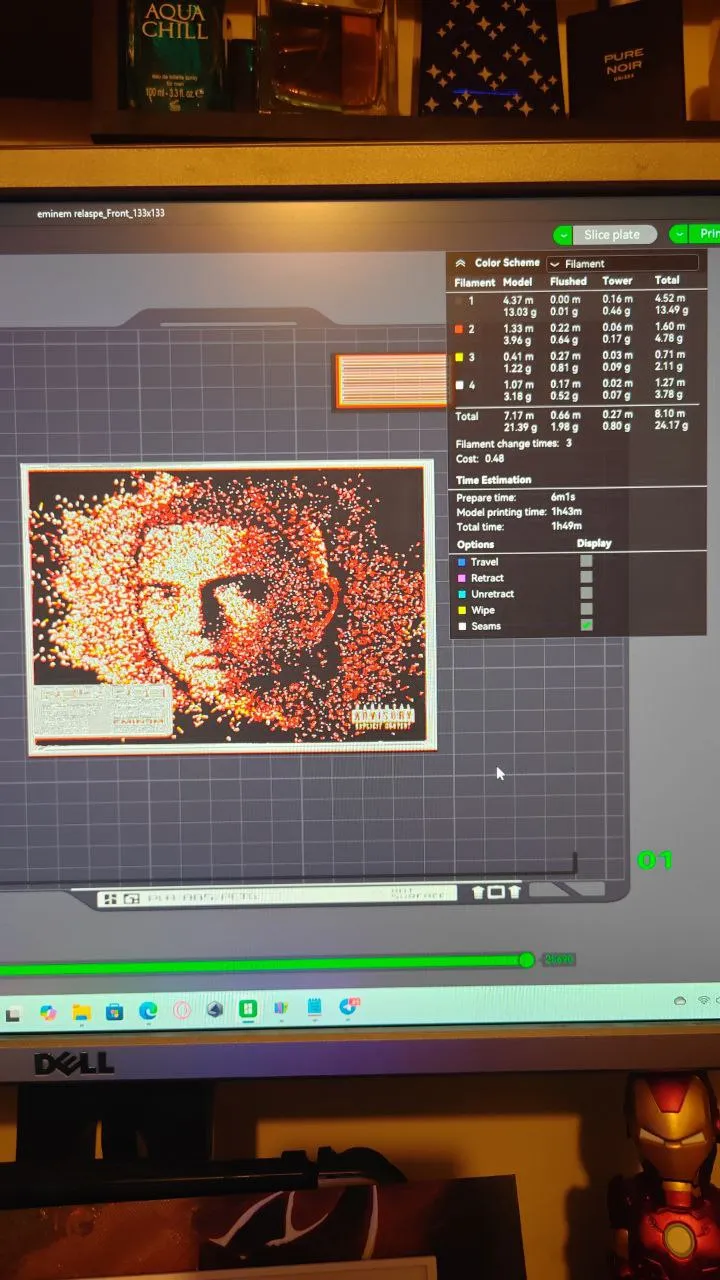Click the 'Model printing time:' value 1h43m
Image resolution: width=720 pixels, height=1280 pixels.
point(568,512)
